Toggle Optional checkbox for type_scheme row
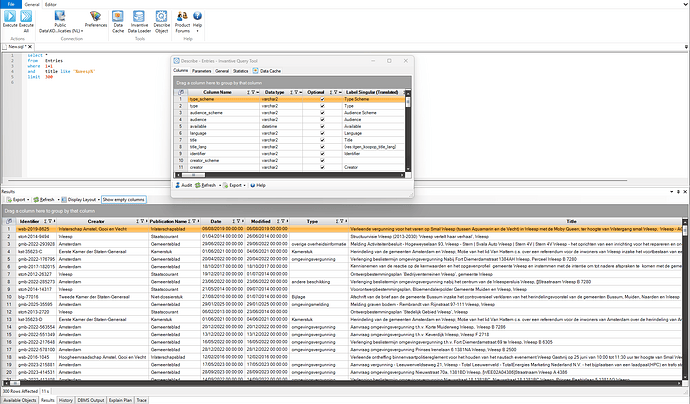The image size is (690, 404). tap(322, 99)
